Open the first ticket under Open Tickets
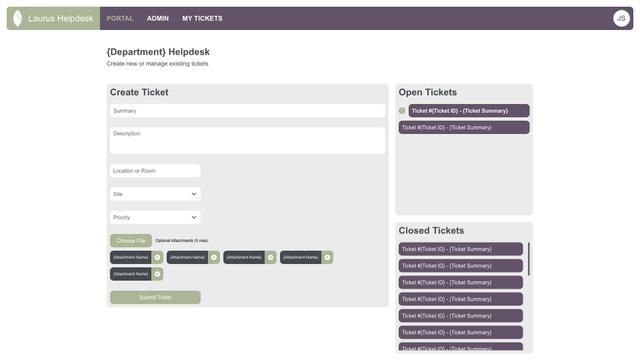This screenshot has width=640, height=360. pyautogui.click(x=469, y=111)
